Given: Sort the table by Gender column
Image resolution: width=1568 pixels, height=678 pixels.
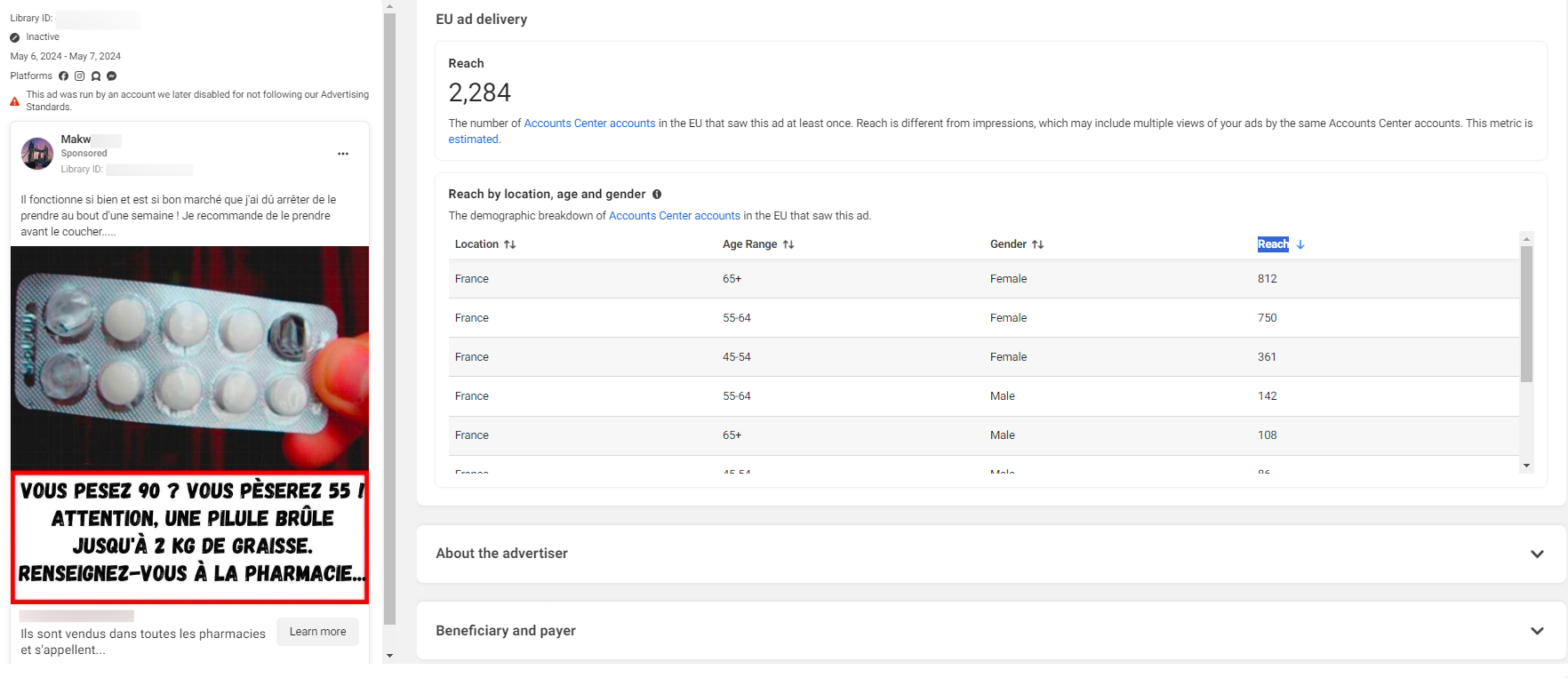Looking at the screenshot, I should pos(1037,244).
